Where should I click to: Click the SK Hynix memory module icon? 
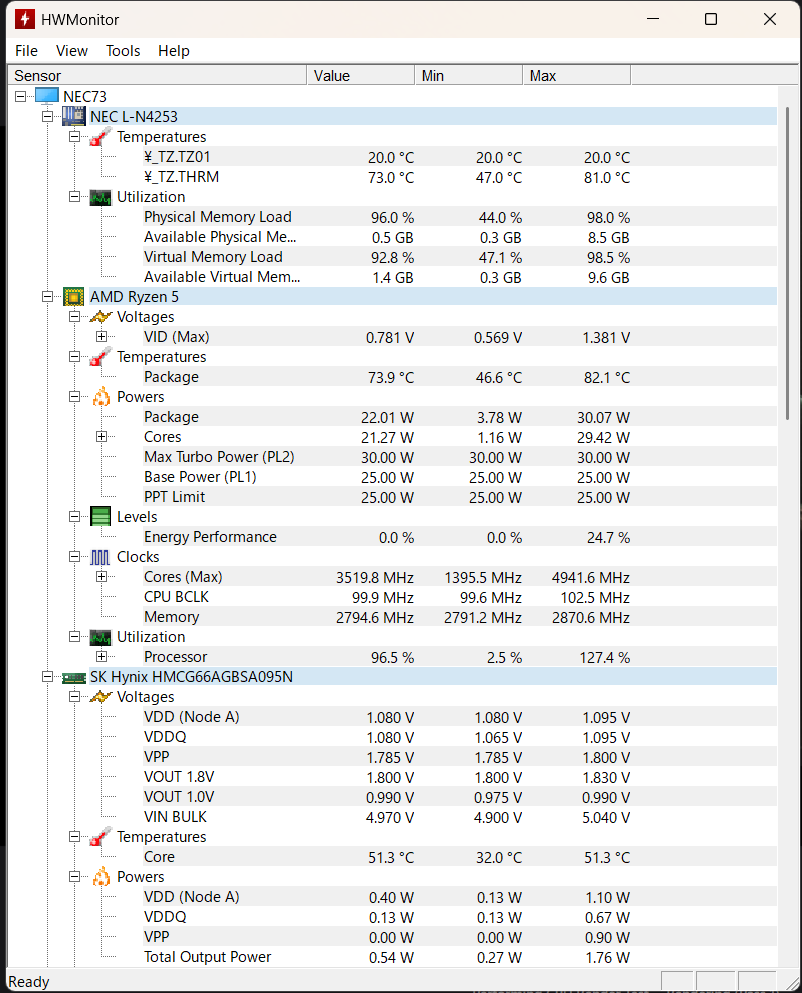click(74, 677)
